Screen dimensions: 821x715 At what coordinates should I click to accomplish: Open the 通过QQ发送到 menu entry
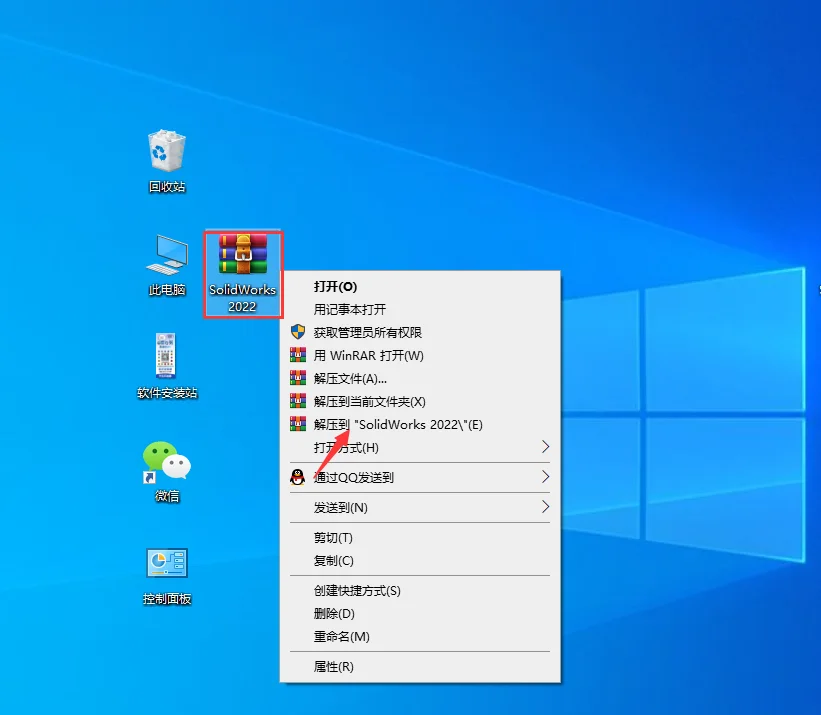coord(420,477)
